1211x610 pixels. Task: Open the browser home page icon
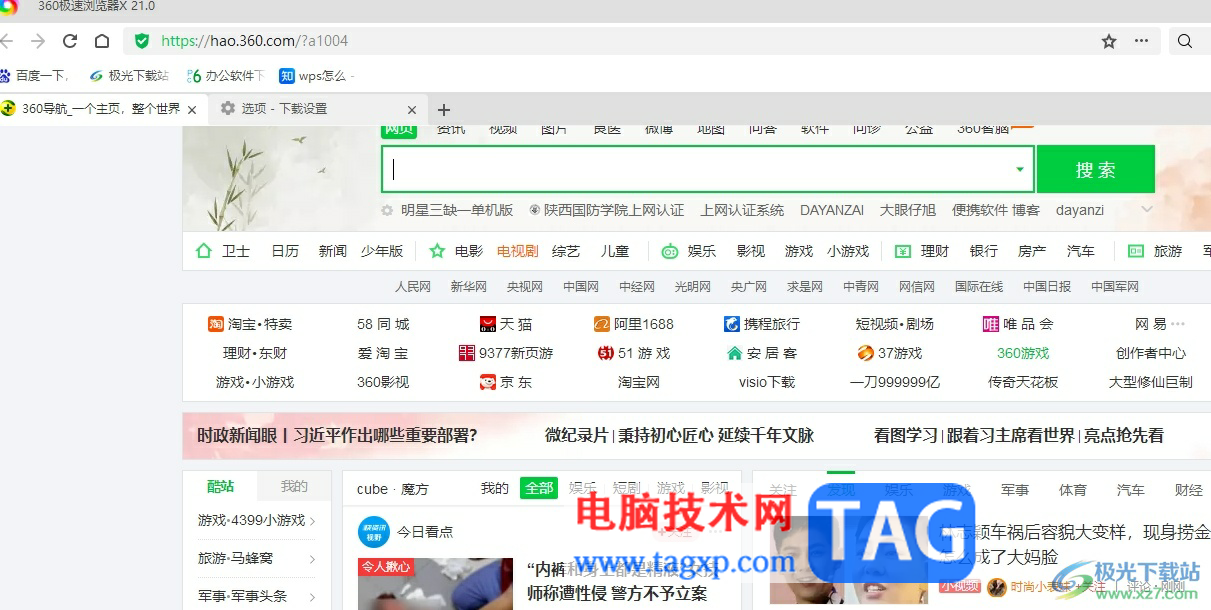pyautogui.click(x=102, y=41)
